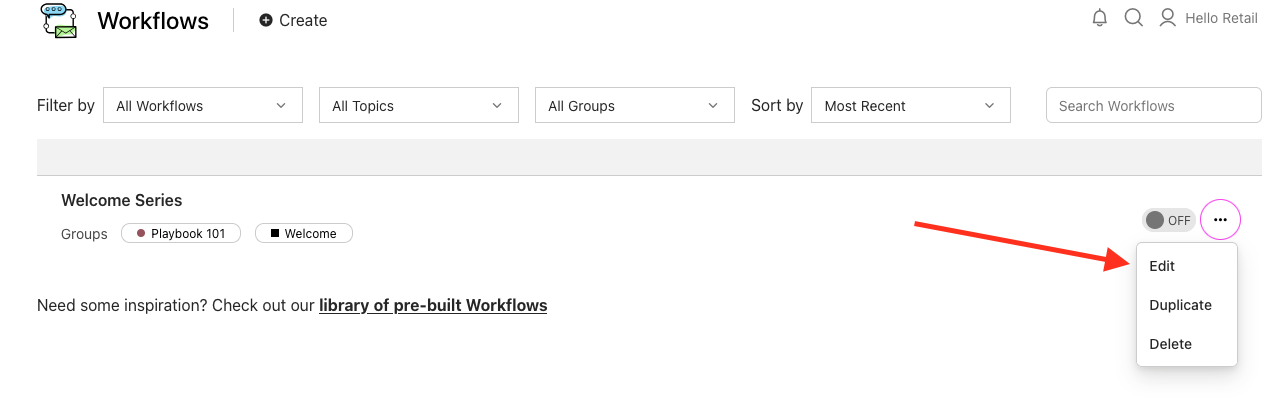The width and height of the screenshot is (1283, 415).
Task: Click the app logo icon
Action: [x=59, y=21]
